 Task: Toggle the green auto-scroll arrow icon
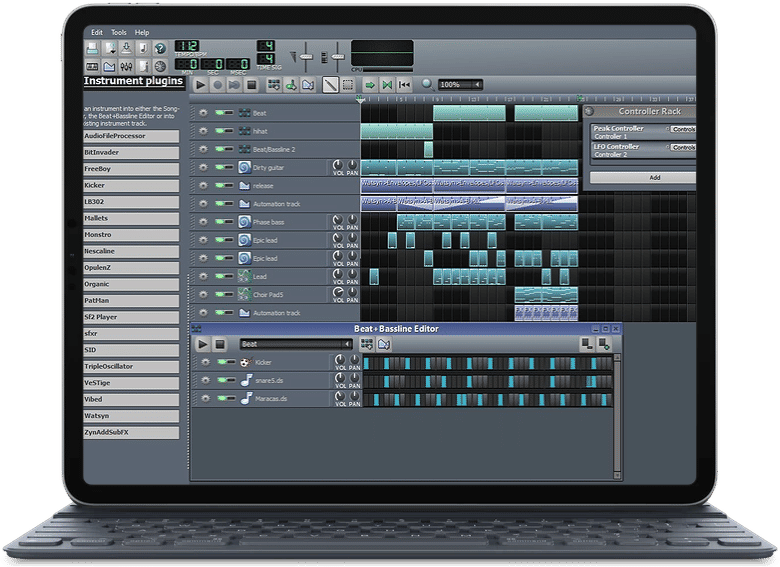tap(370, 85)
